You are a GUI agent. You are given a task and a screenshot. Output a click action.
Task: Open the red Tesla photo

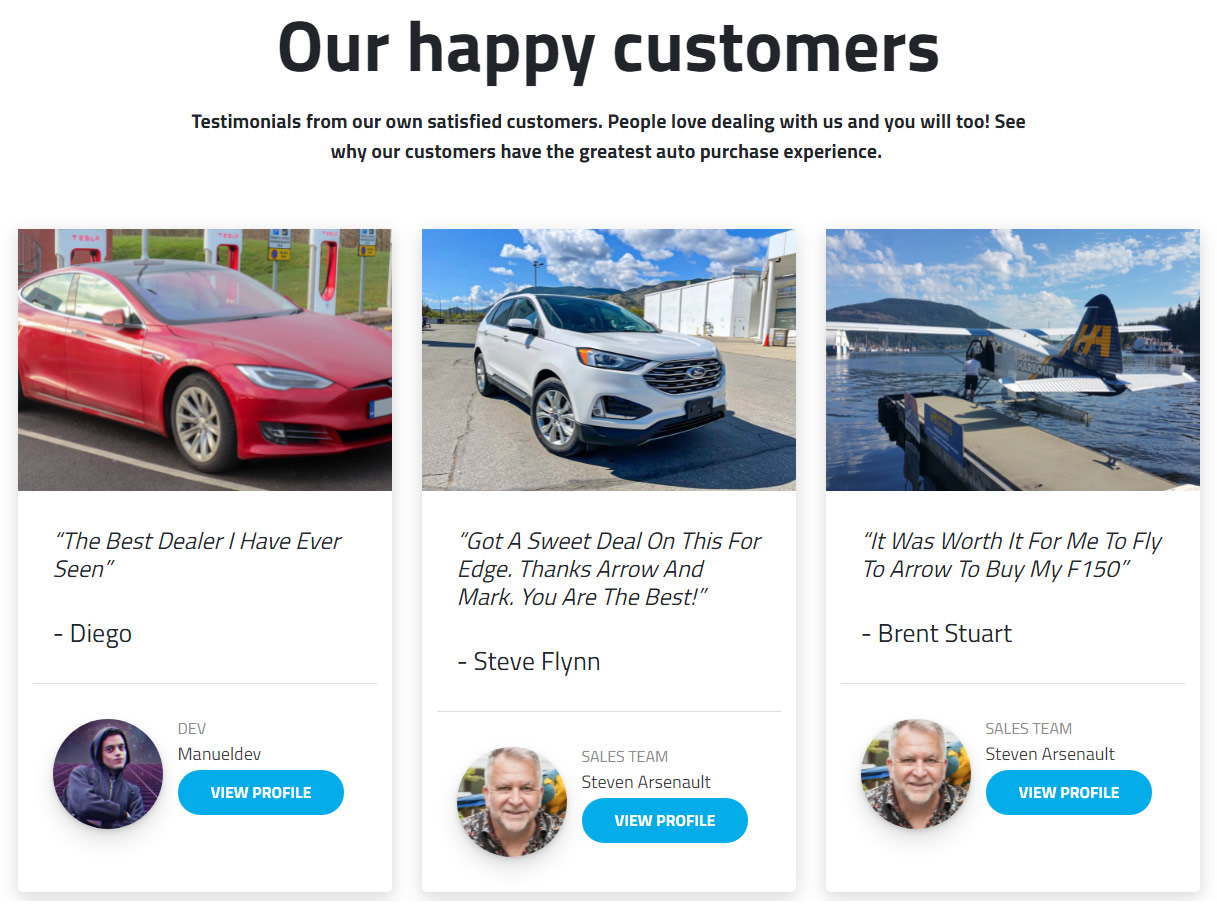tap(205, 360)
